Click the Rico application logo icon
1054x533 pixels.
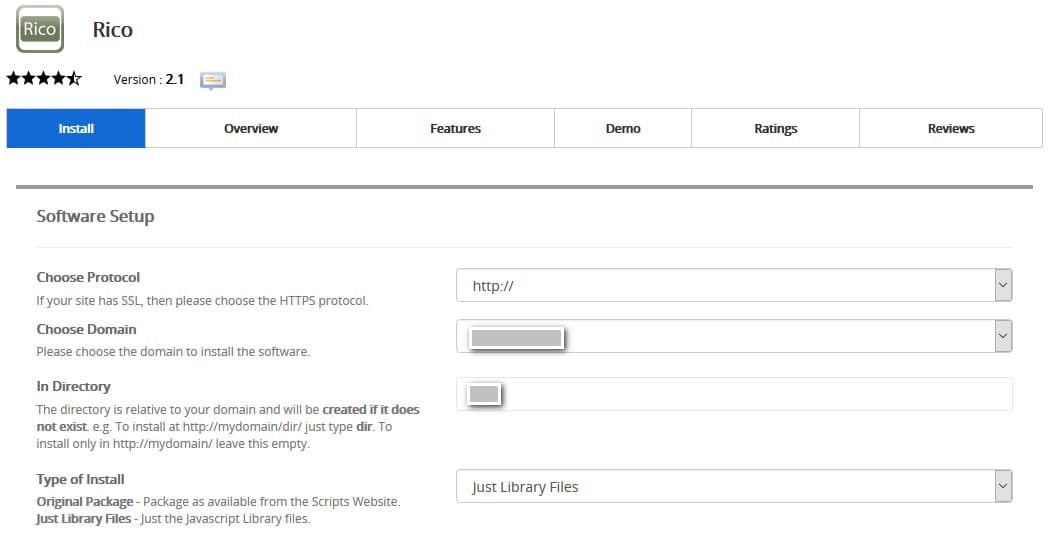40,29
